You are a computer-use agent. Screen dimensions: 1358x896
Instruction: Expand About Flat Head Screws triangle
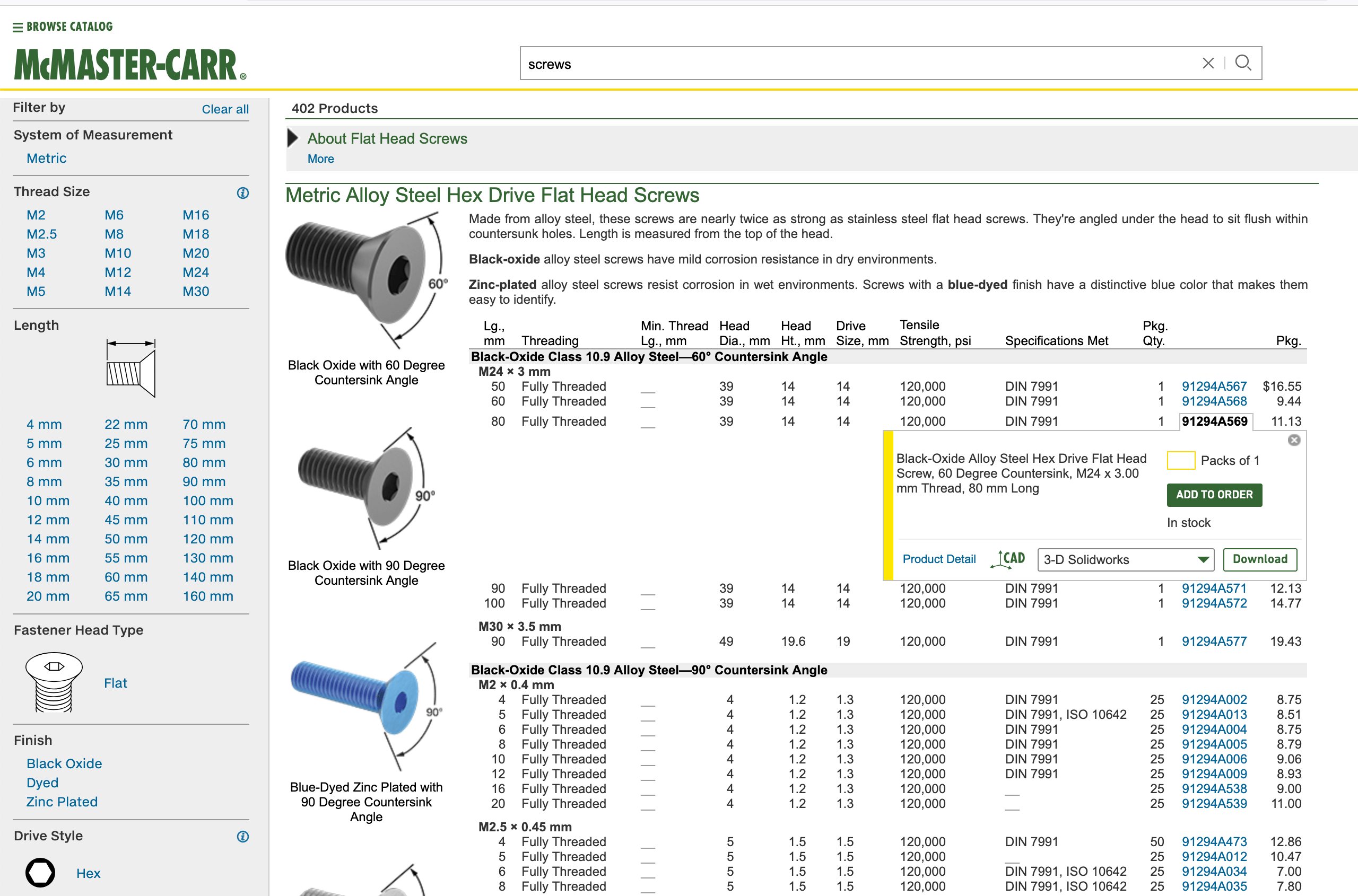(x=292, y=138)
